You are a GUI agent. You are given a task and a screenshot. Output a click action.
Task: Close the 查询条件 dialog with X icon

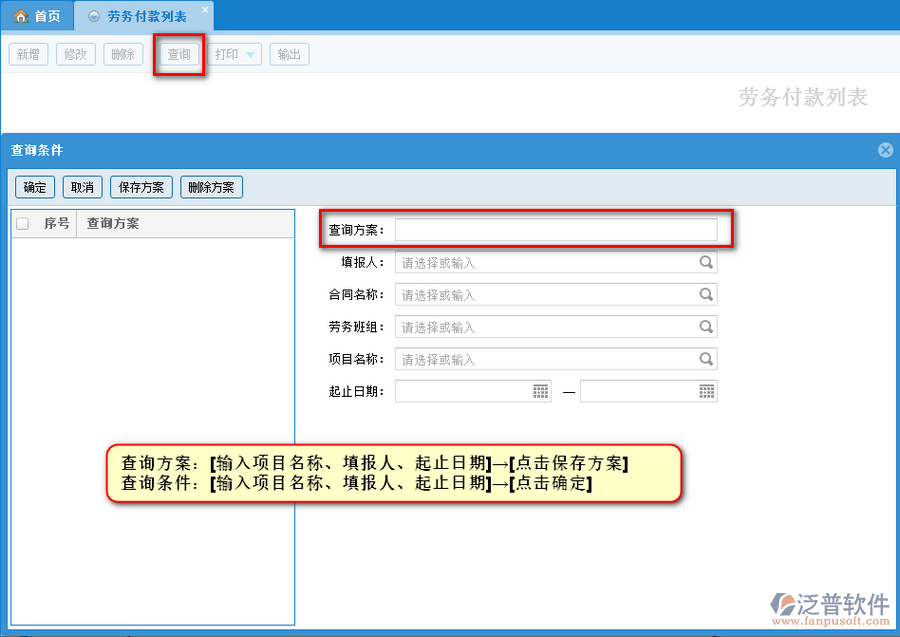885,150
